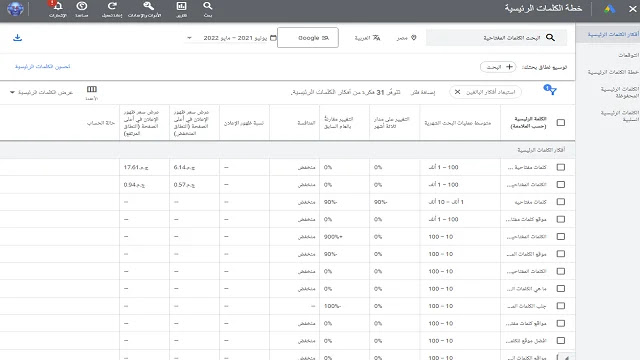Toggle the select-all checkbox in table header

pos(561,122)
